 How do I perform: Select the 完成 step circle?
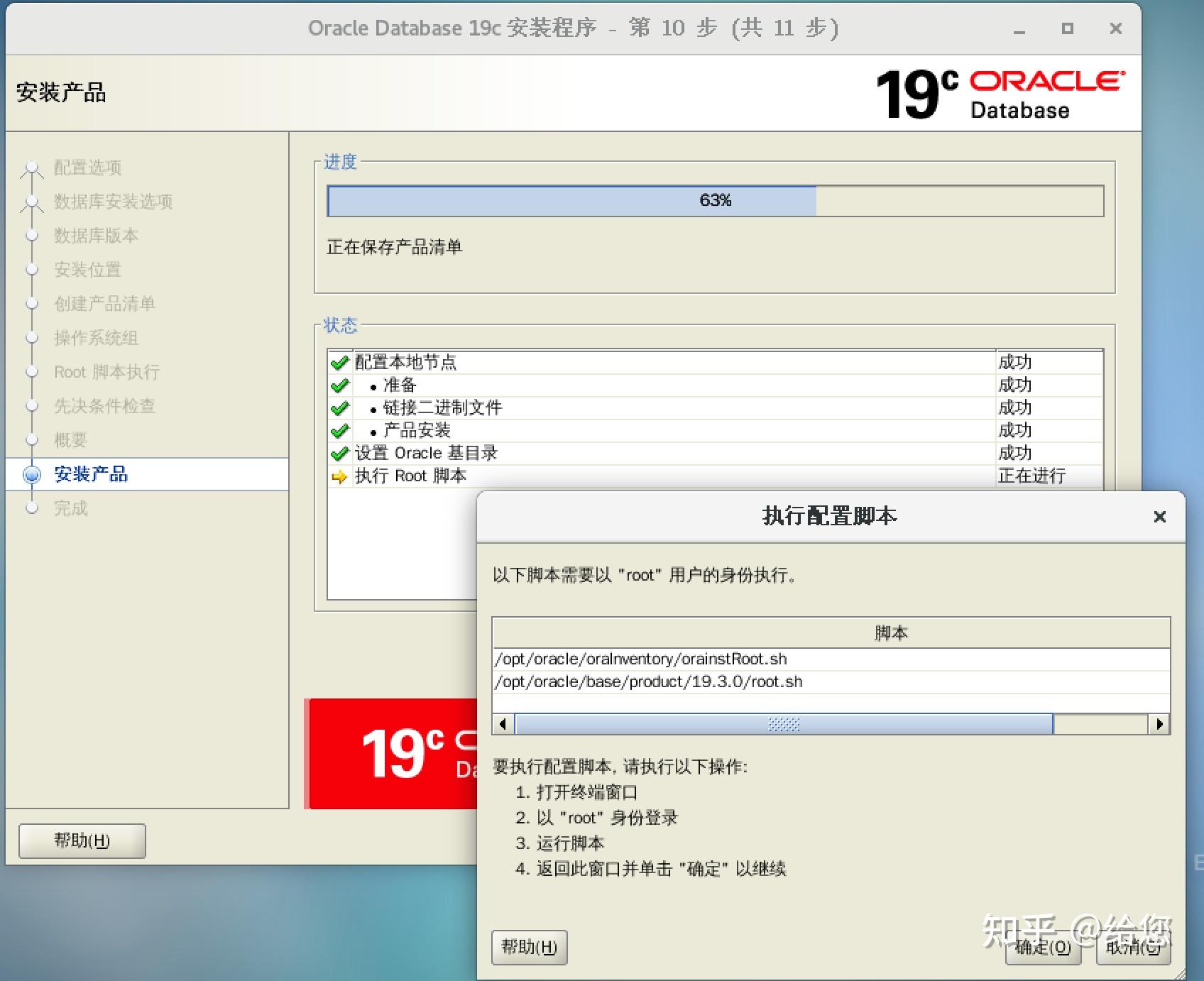(31, 508)
